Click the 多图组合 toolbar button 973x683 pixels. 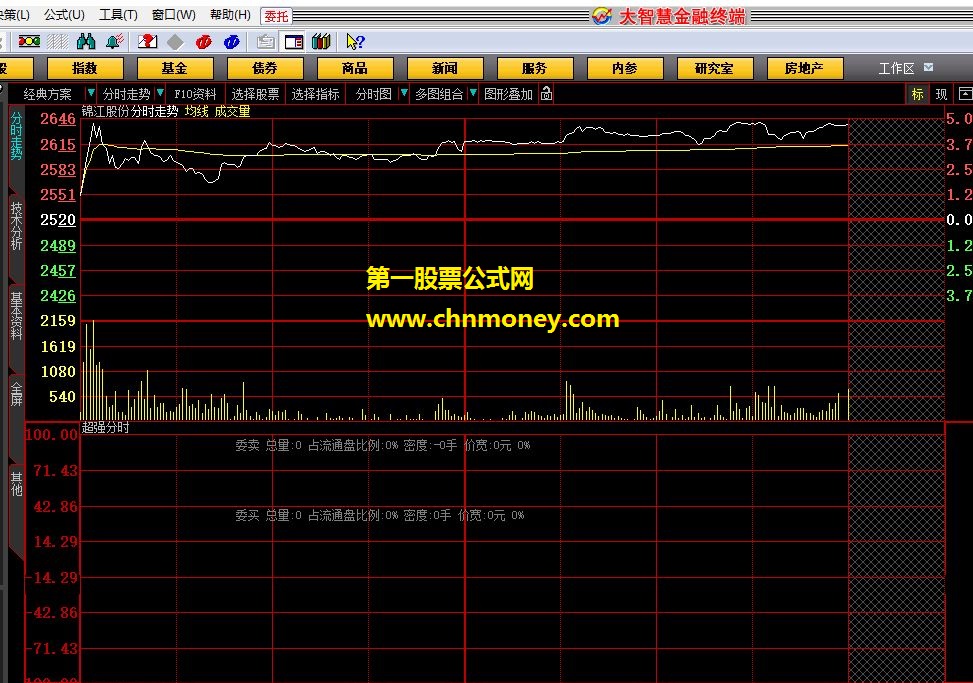point(439,94)
